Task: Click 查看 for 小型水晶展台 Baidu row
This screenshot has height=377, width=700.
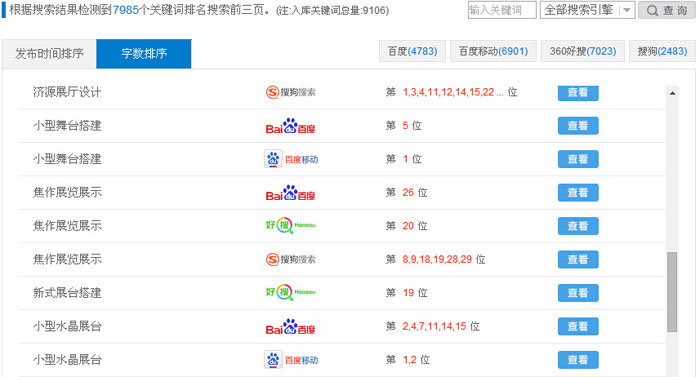Action: point(578,327)
